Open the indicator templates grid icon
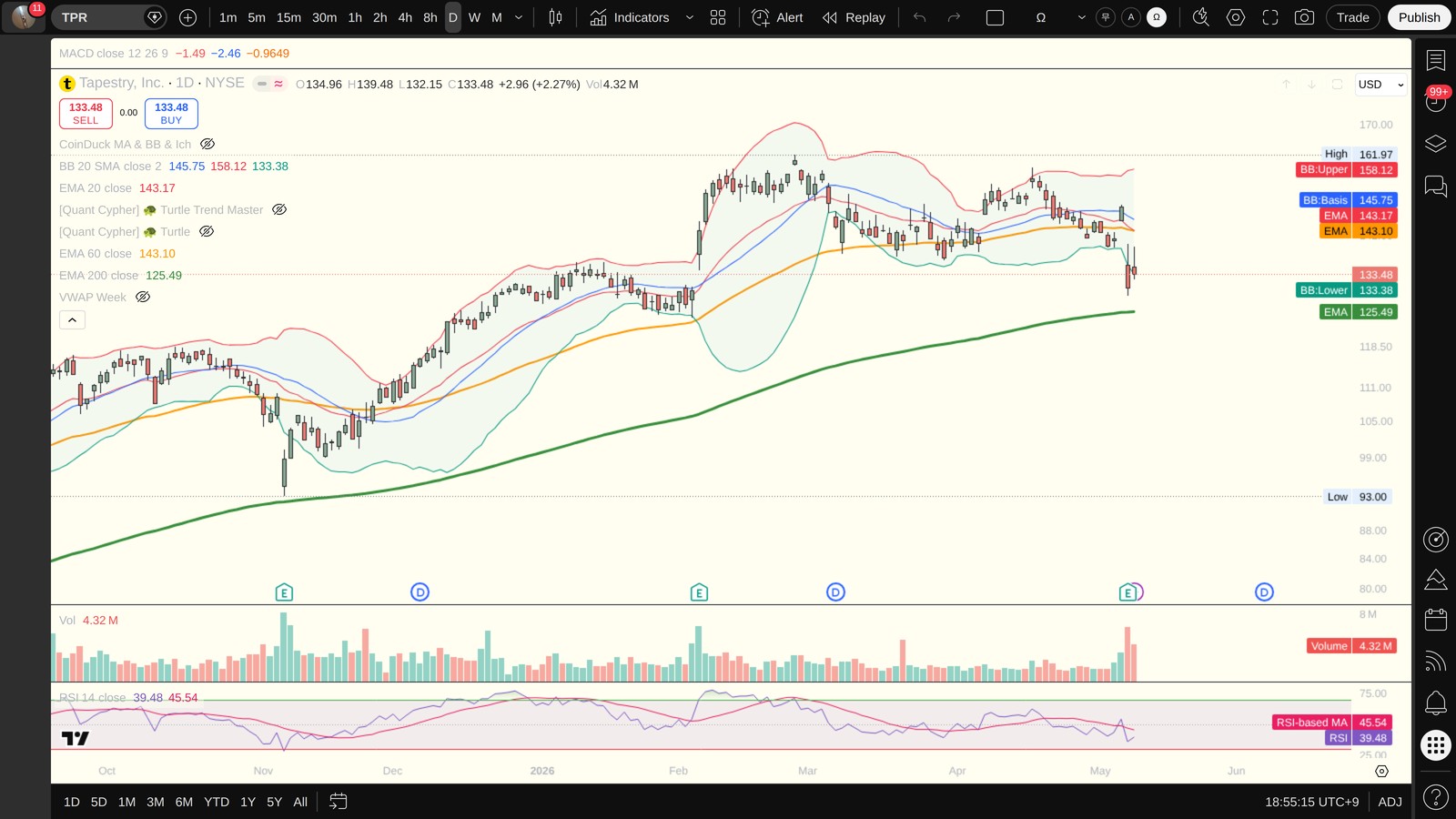 click(718, 17)
